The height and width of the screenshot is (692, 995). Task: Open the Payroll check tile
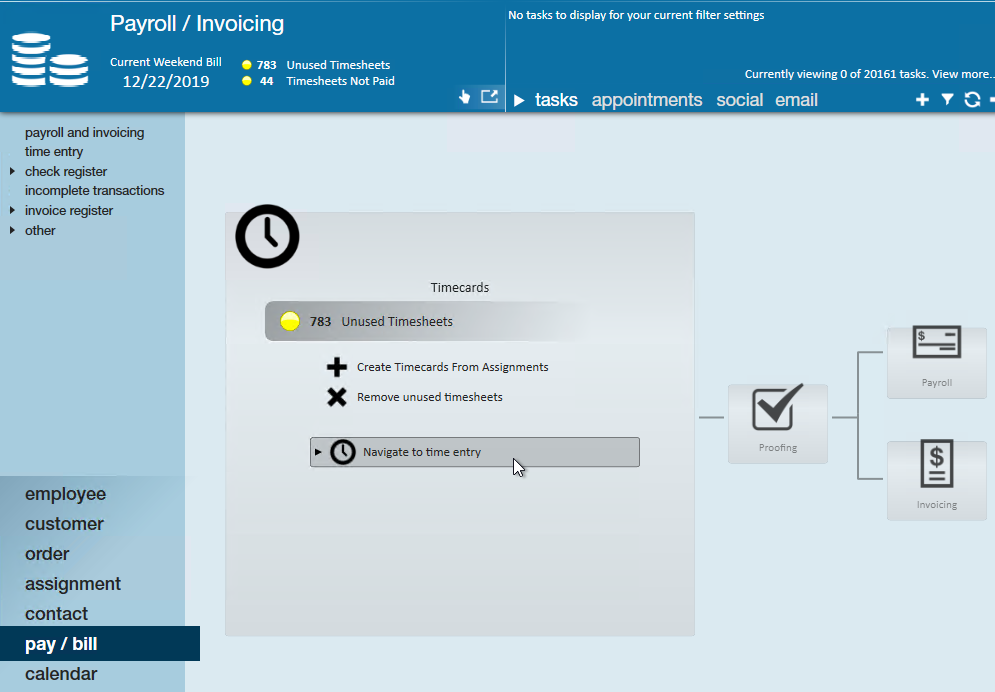(x=937, y=362)
